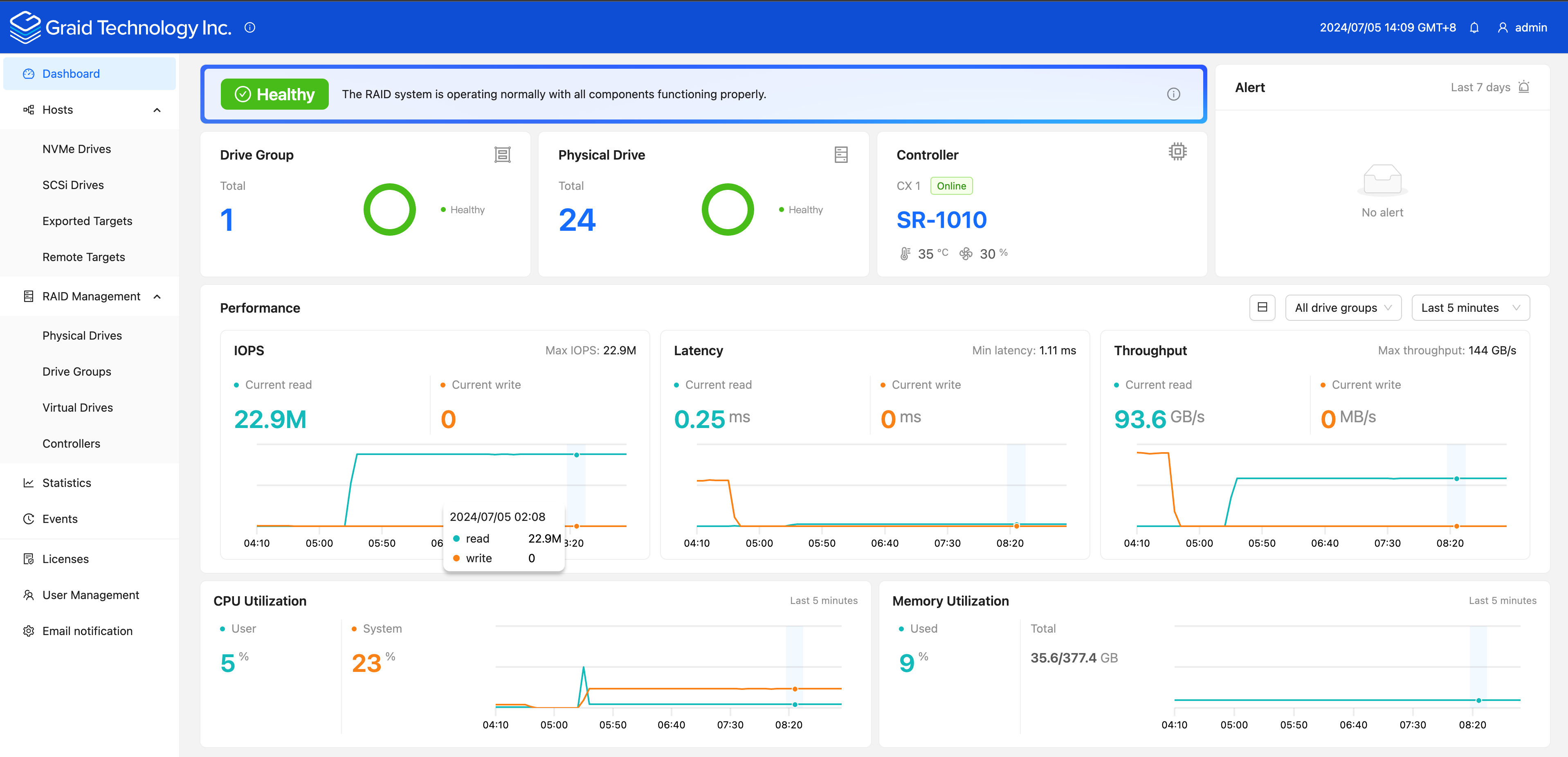Click the Dashboard sidebar icon
The width and height of the screenshot is (1568, 757).
pos(29,74)
